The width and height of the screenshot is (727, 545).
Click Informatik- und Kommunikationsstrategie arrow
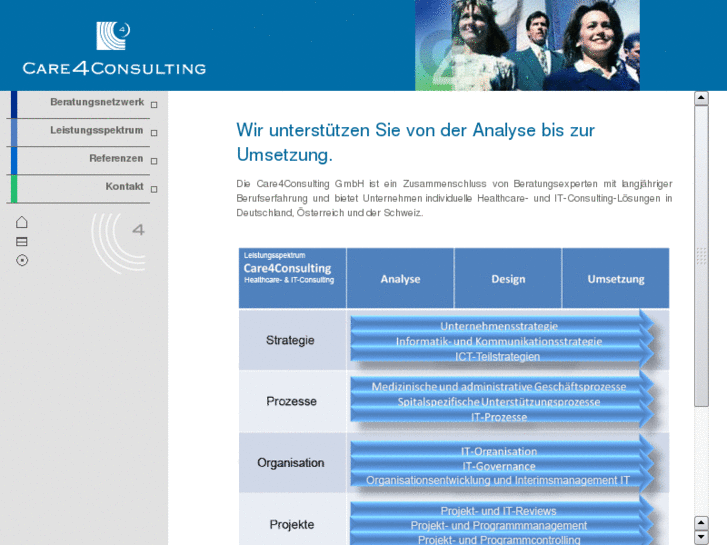click(502, 341)
